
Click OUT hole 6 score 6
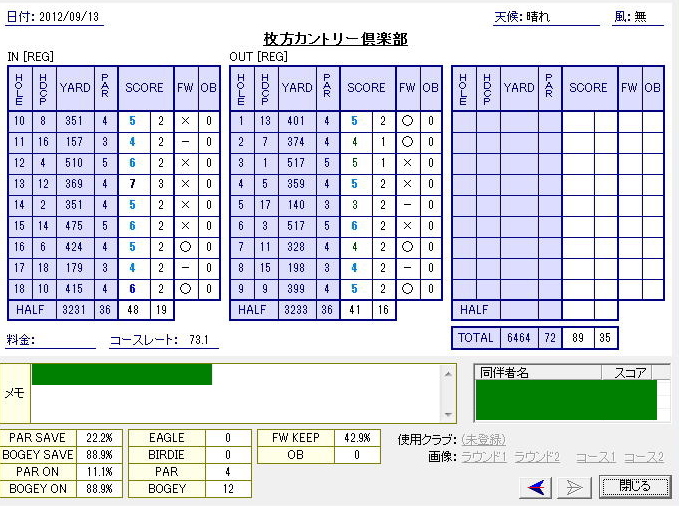pos(355,226)
